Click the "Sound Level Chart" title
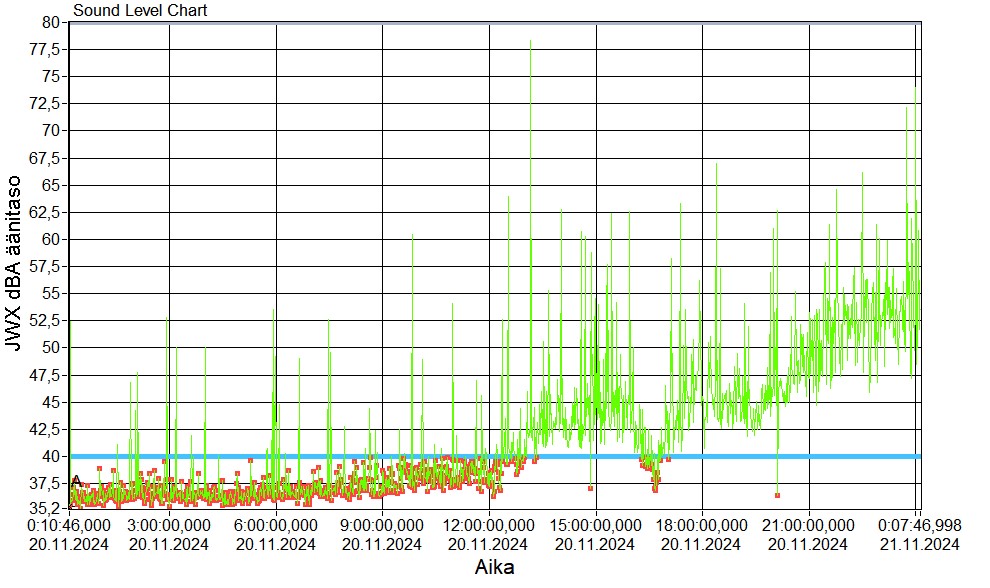990x588 pixels. (x=140, y=10)
